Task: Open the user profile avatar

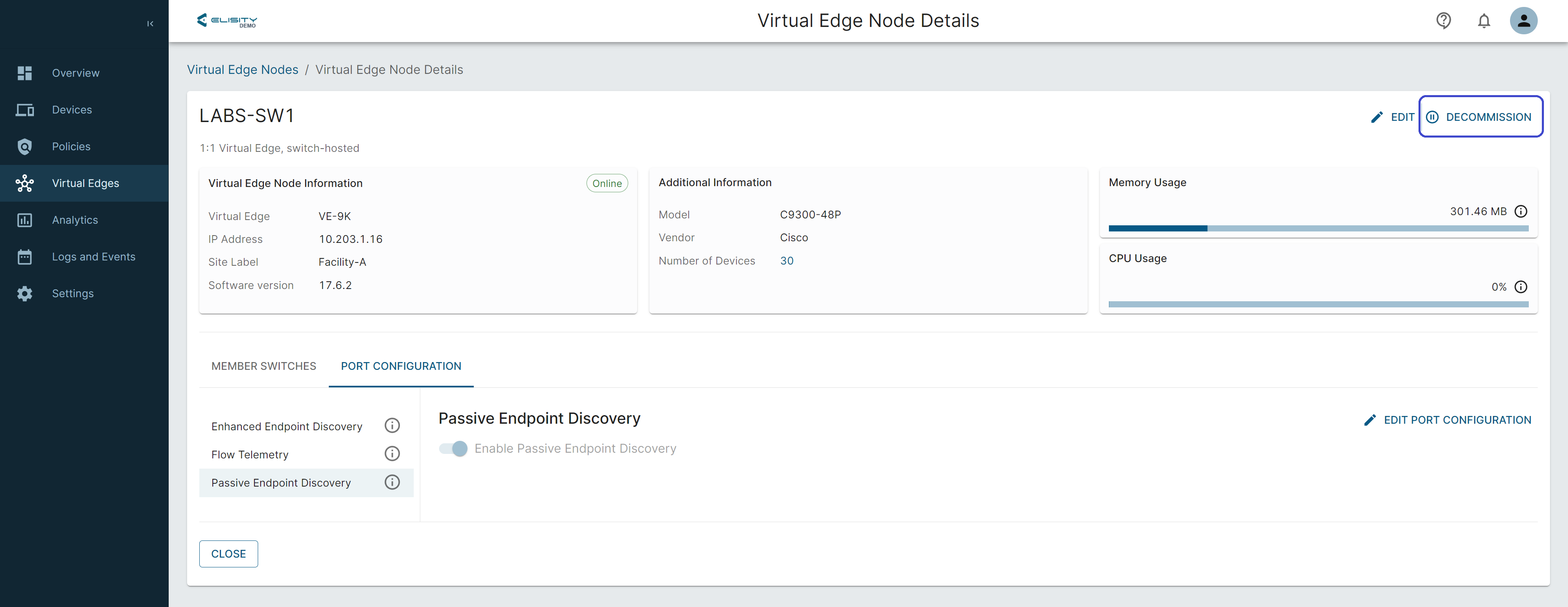Action: [x=1523, y=21]
